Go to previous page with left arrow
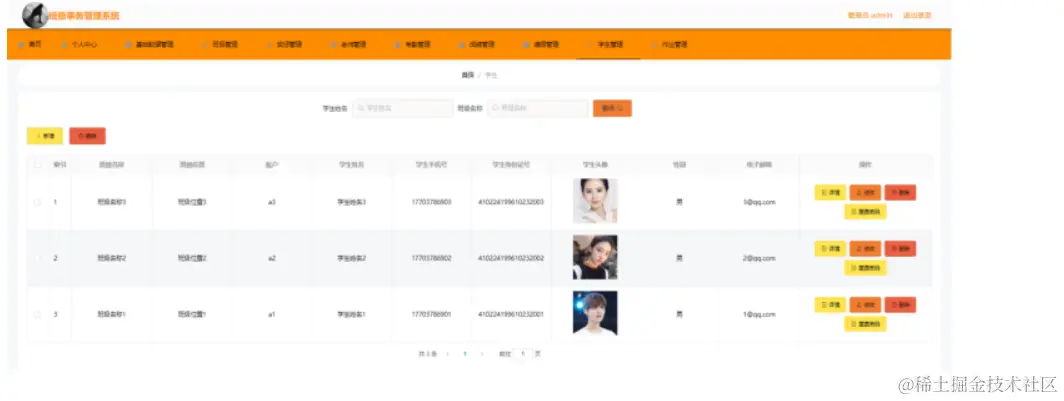The height and width of the screenshot is (401, 1064). click(x=447, y=354)
